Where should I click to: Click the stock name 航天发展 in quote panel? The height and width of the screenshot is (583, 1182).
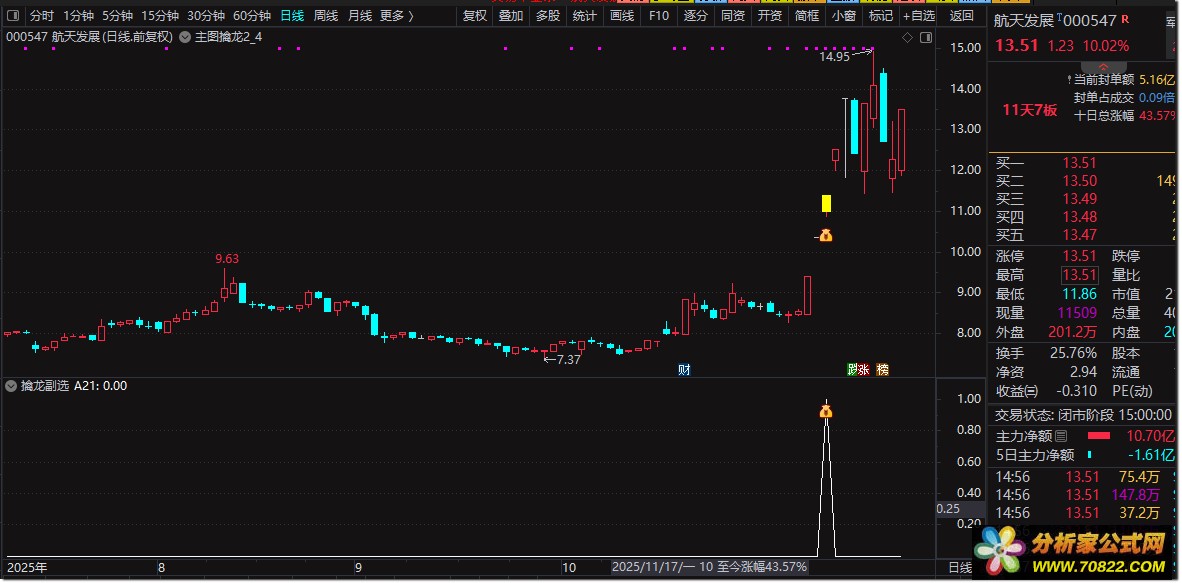tap(1025, 21)
